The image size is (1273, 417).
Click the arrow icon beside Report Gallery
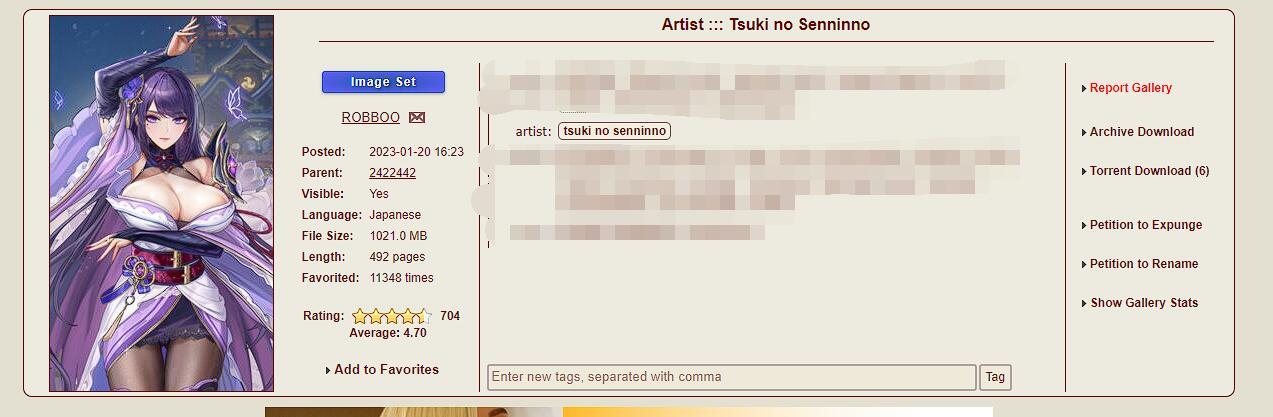[1084, 89]
